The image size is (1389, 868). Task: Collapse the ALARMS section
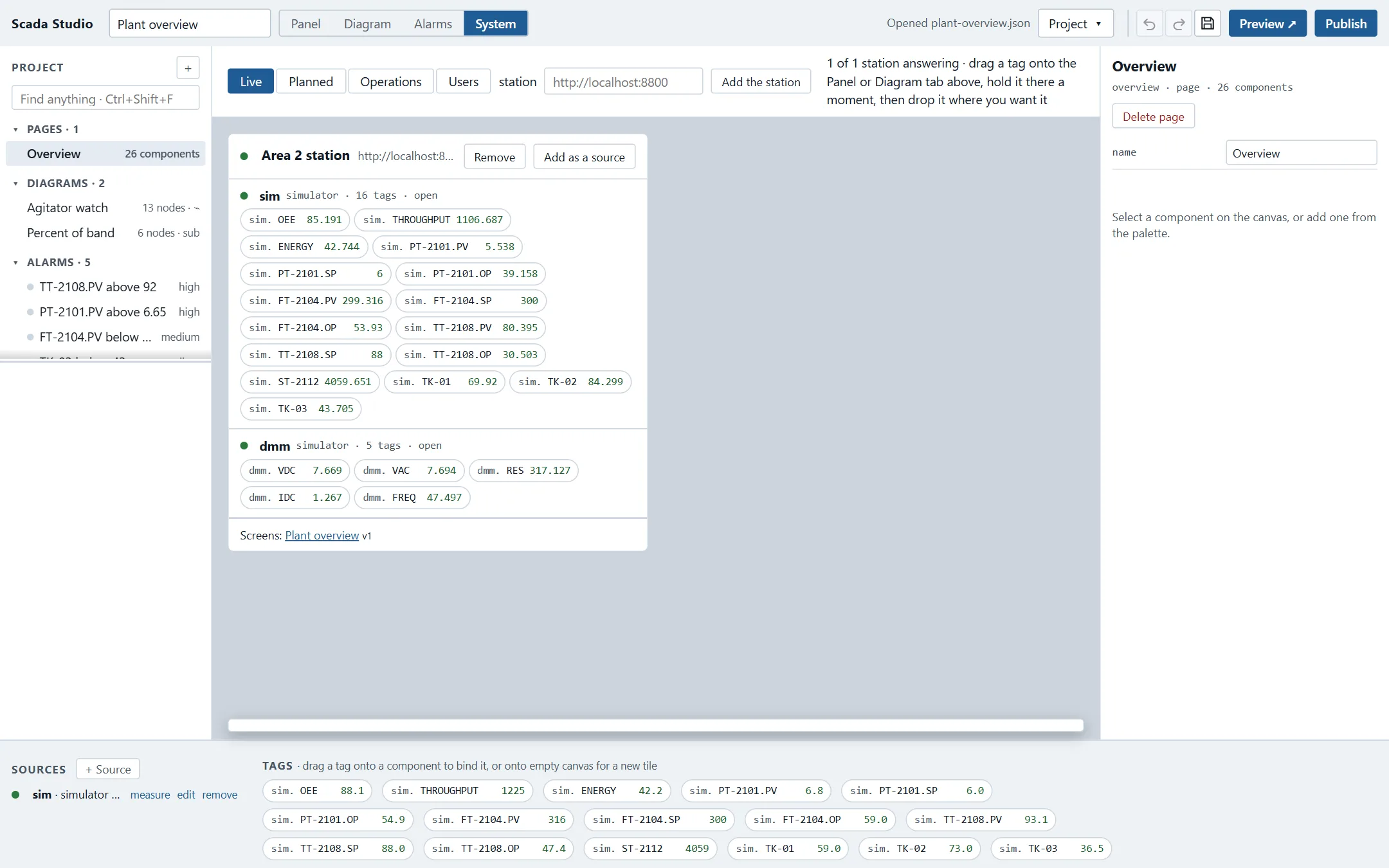pos(15,262)
